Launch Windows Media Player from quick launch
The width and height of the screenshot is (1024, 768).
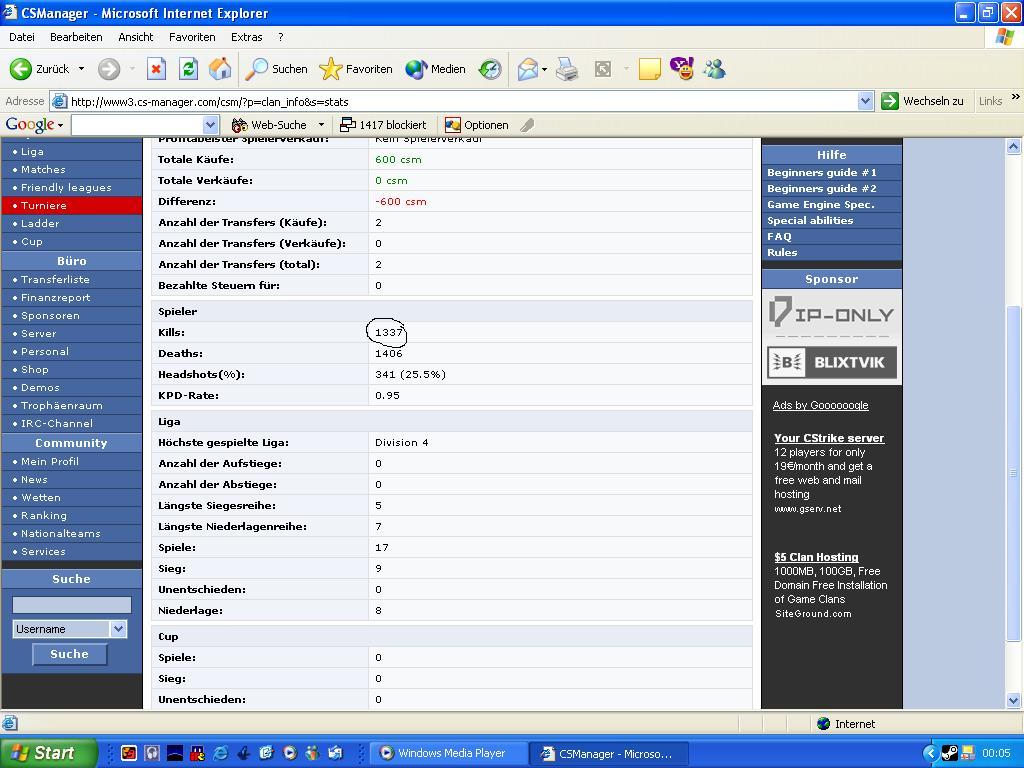[289, 754]
